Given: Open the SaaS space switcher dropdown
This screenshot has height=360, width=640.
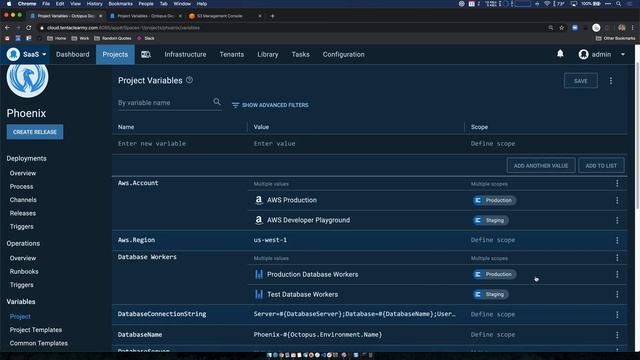Looking at the screenshot, I should (x=27, y=54).
